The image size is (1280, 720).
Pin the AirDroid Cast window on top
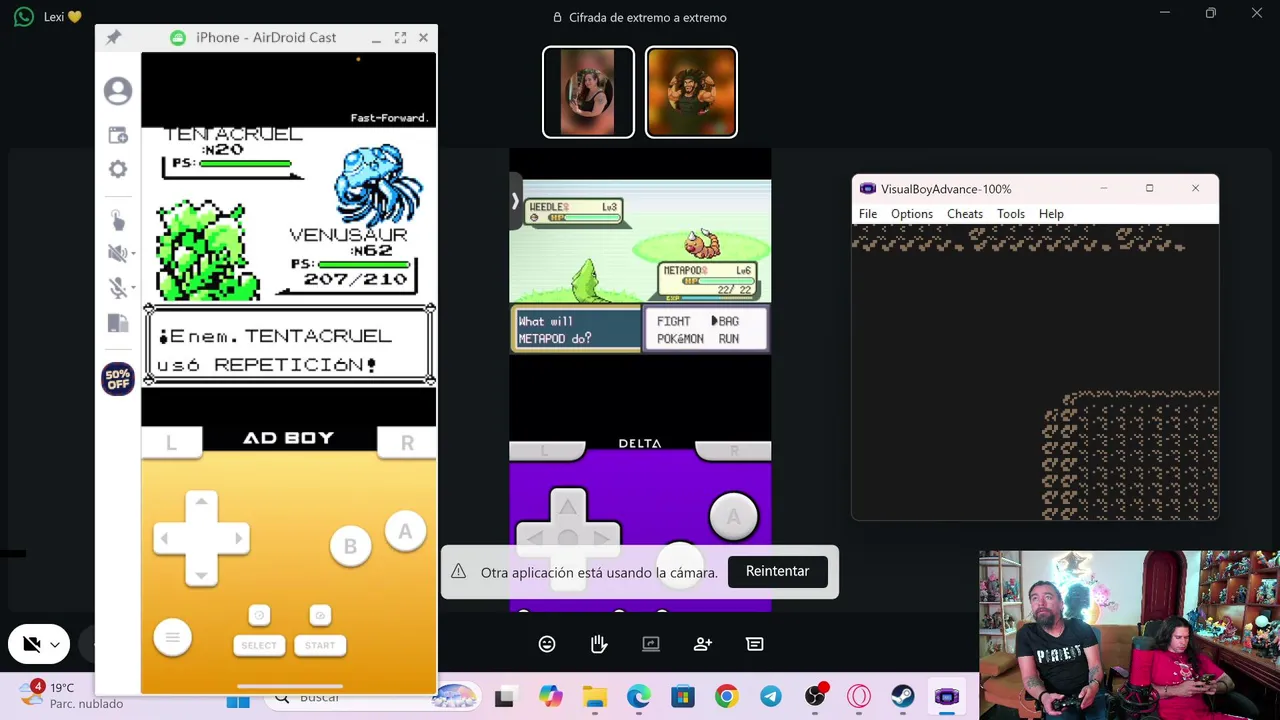114,37
